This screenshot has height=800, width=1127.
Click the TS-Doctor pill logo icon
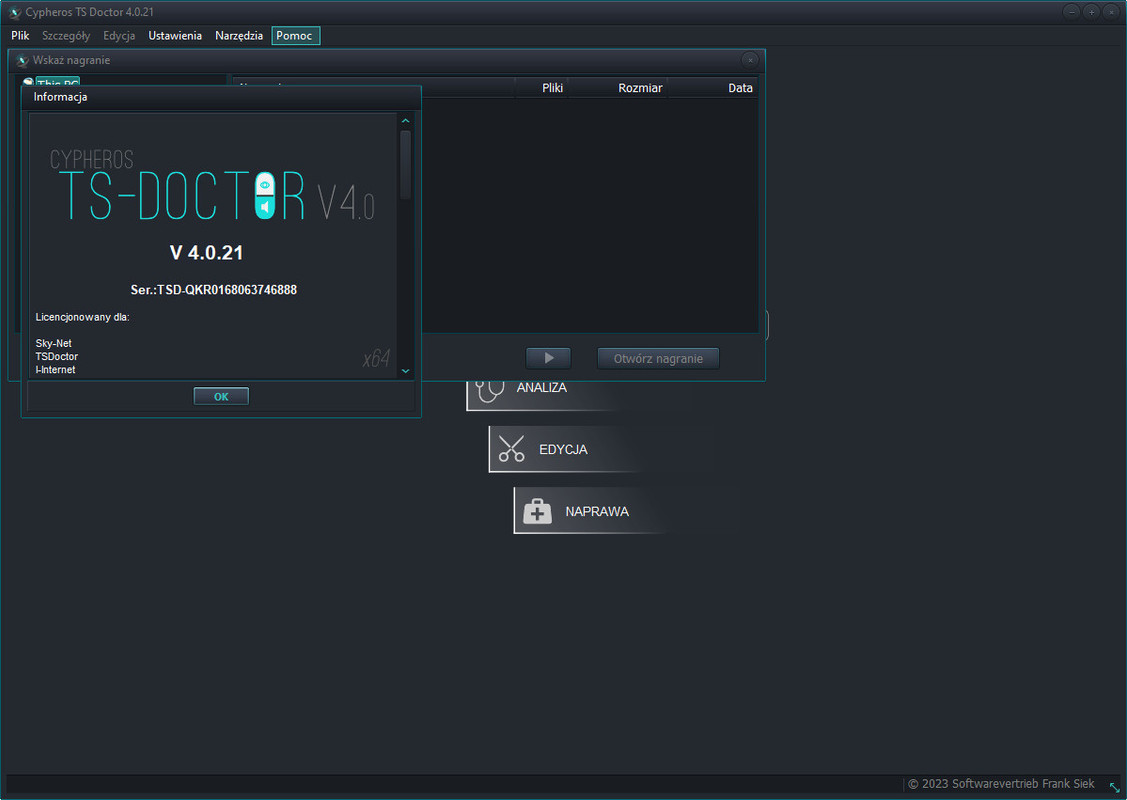tap(265, 196)
